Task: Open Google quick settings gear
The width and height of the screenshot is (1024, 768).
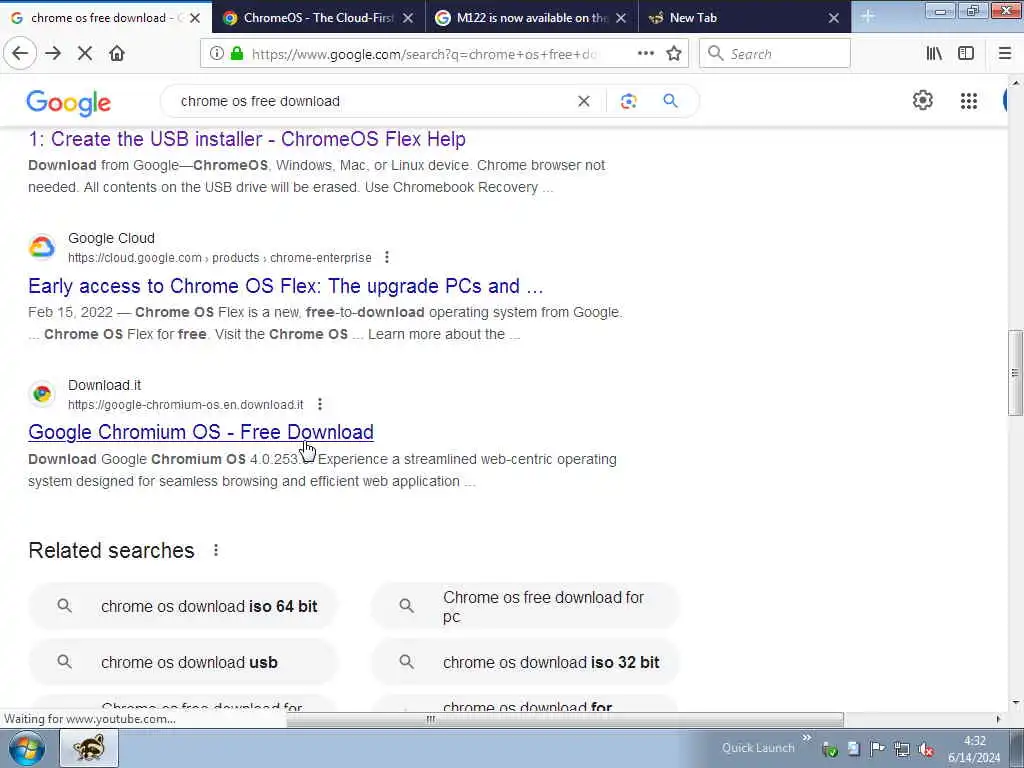Action: (x=922, y=101)
